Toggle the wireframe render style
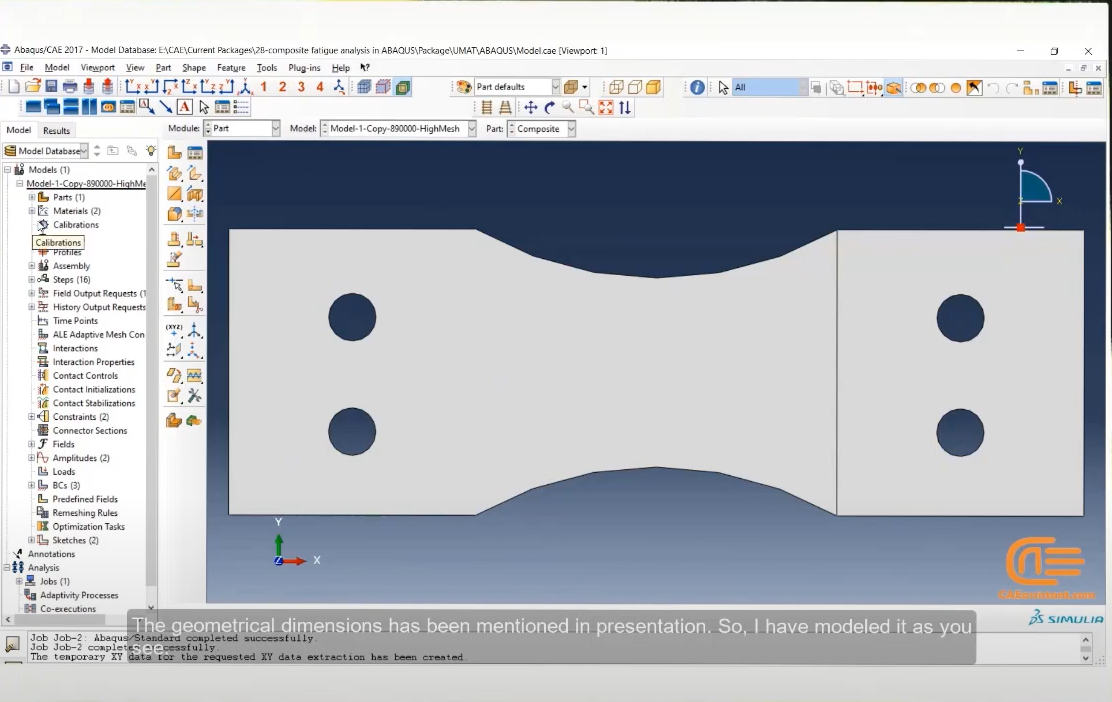Viewport: 1112px width, 702px height. pos(616,87)
